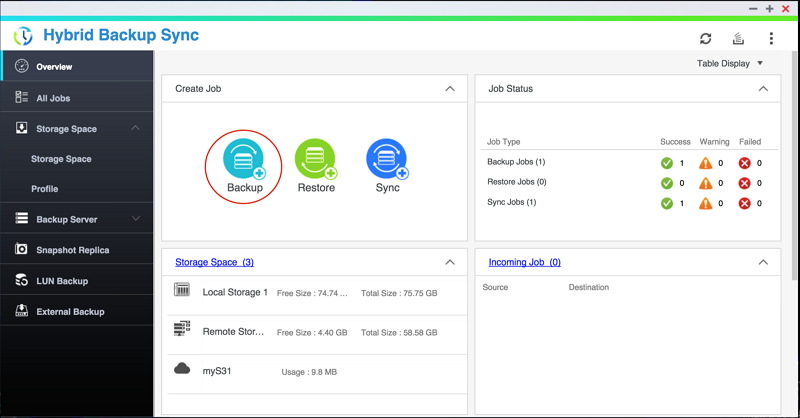The image size is (800, 418).
Task: Click the green Restore job icon
Action: 316,159
